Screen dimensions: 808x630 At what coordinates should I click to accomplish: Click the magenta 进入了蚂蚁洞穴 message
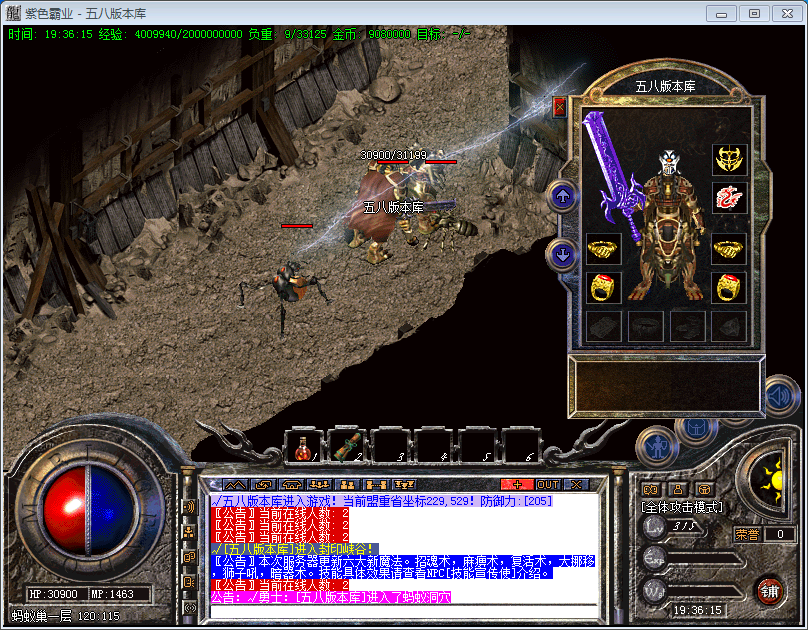click(331, 597)
